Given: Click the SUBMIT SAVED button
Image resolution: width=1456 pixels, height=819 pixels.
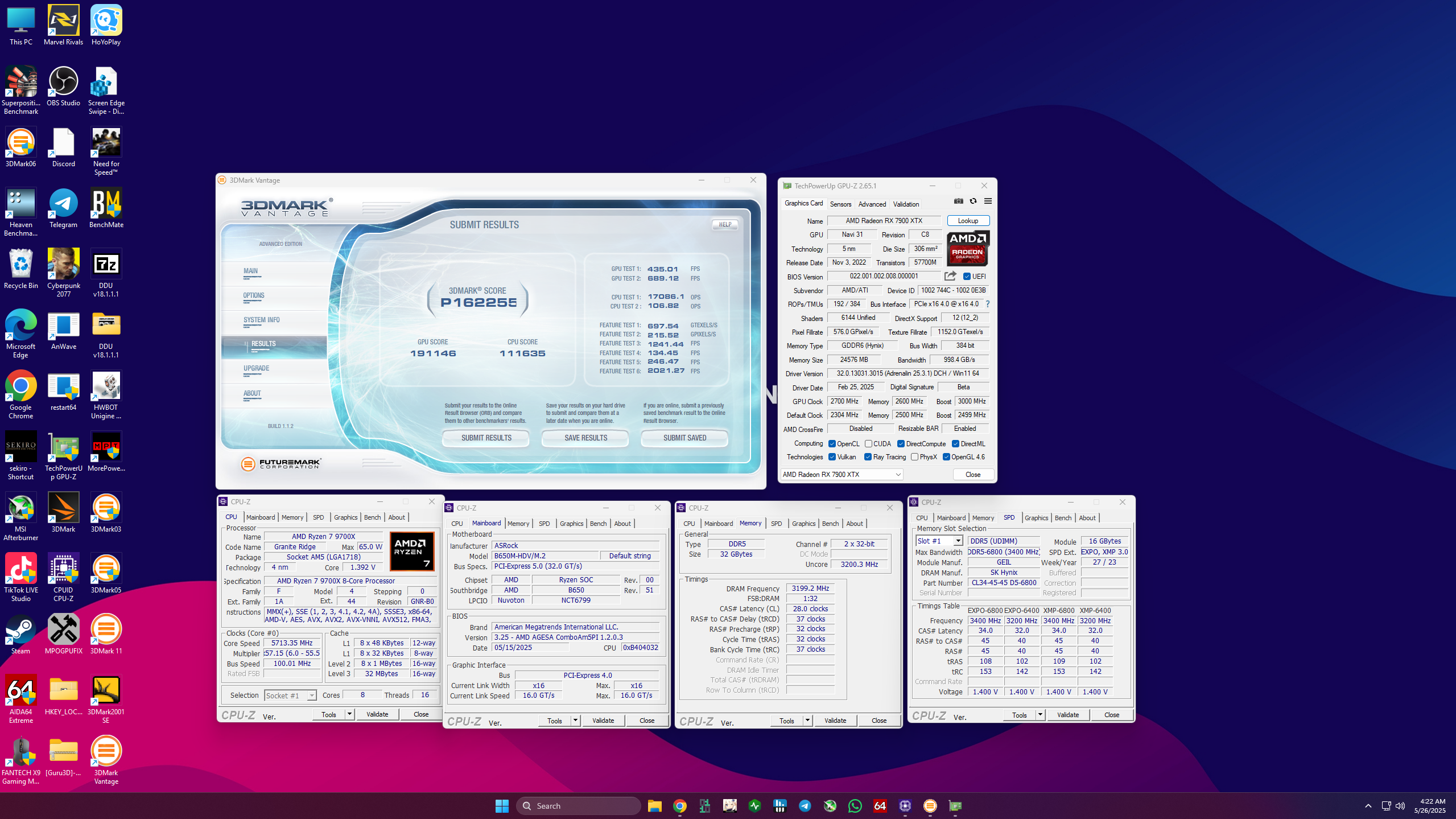Looking at the screenshot, I should [x=684, y=438].
